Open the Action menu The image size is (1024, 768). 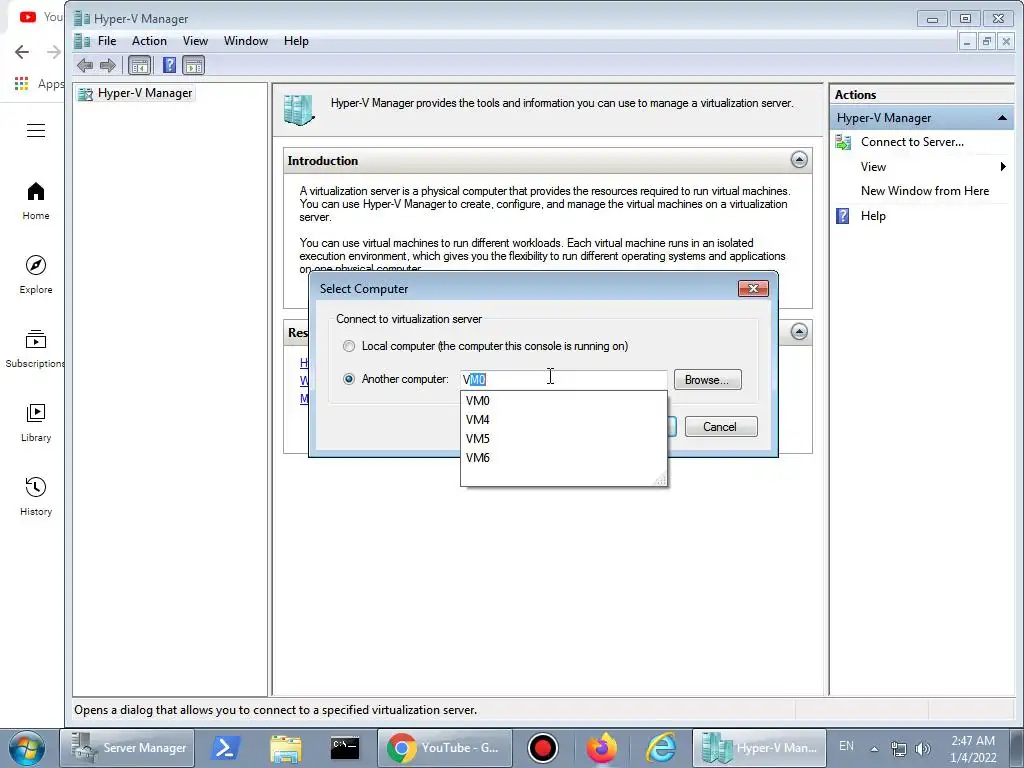149,40
